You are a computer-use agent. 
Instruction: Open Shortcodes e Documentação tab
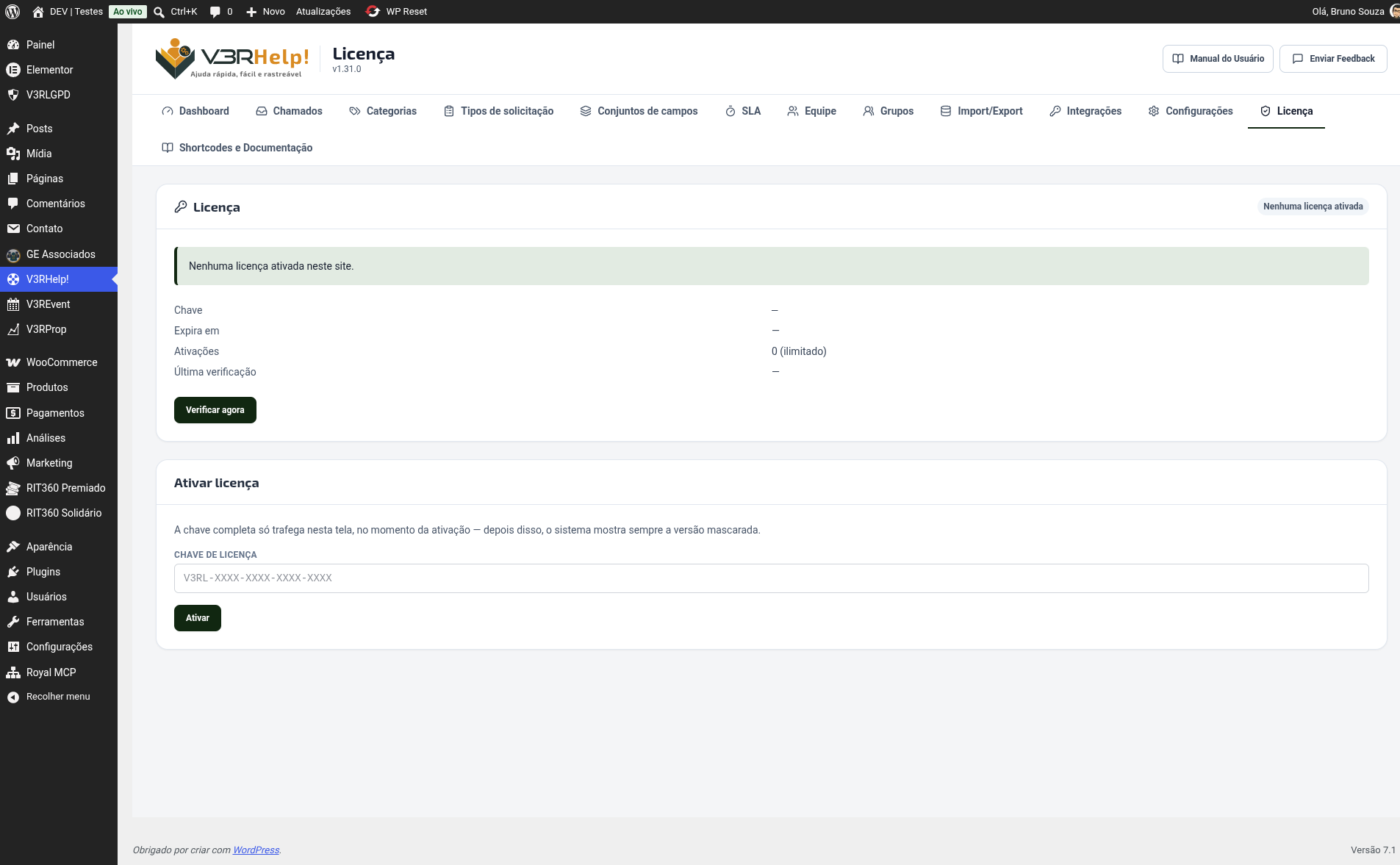point(237,148)
